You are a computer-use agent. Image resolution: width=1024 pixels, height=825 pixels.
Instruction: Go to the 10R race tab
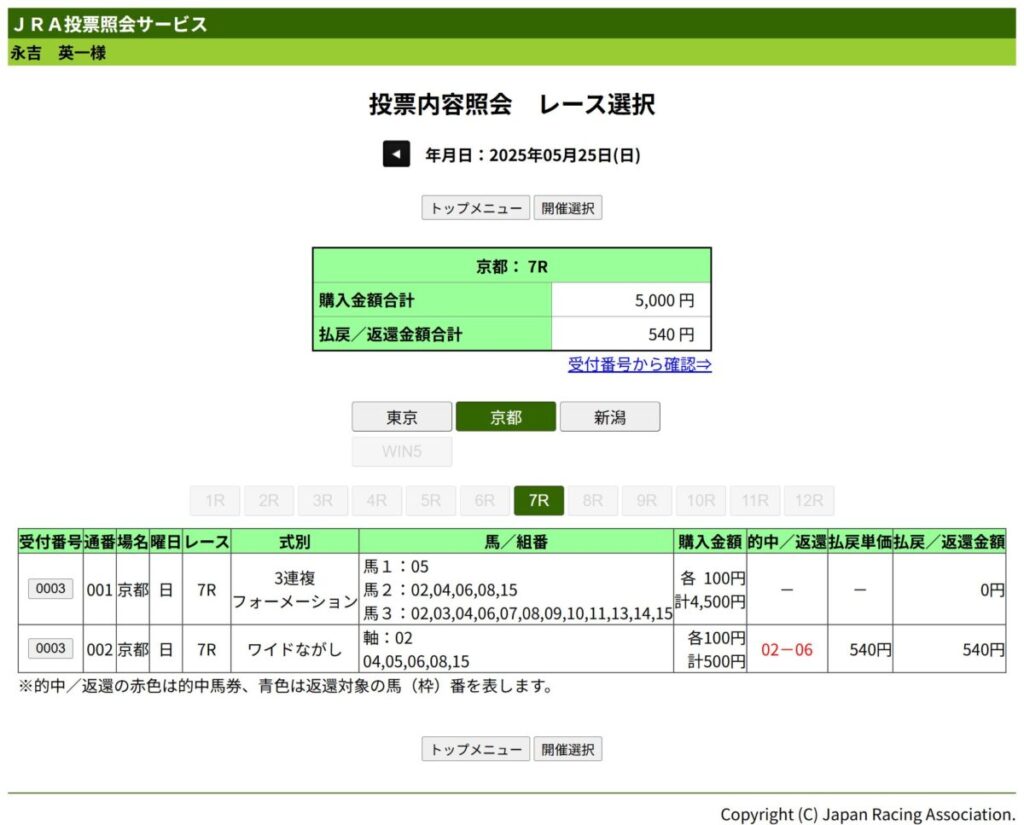click(x=701, y=501)
